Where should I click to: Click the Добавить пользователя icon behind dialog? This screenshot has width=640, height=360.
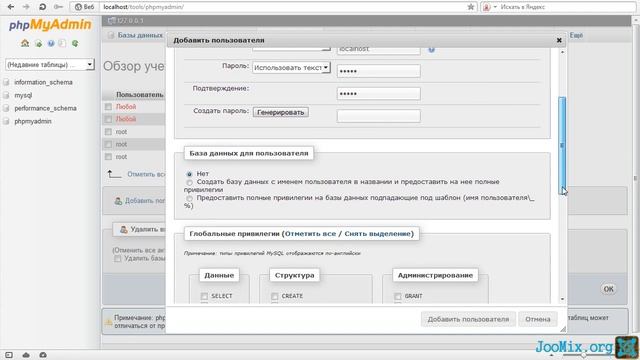118,201
